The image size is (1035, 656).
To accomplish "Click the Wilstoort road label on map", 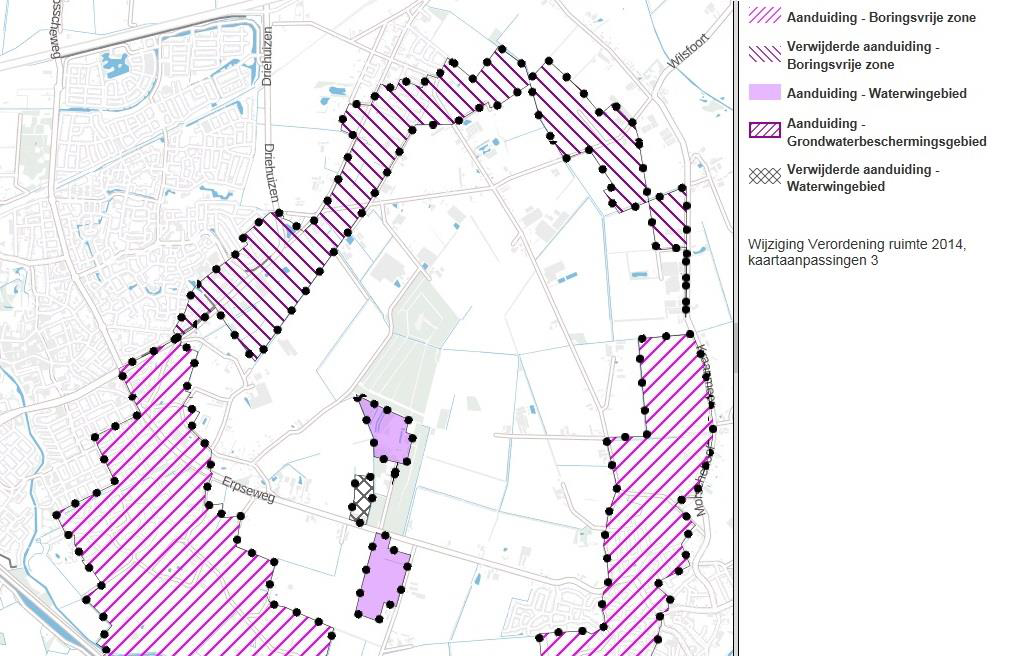I will pyautogui.click(x=688, y=51).
